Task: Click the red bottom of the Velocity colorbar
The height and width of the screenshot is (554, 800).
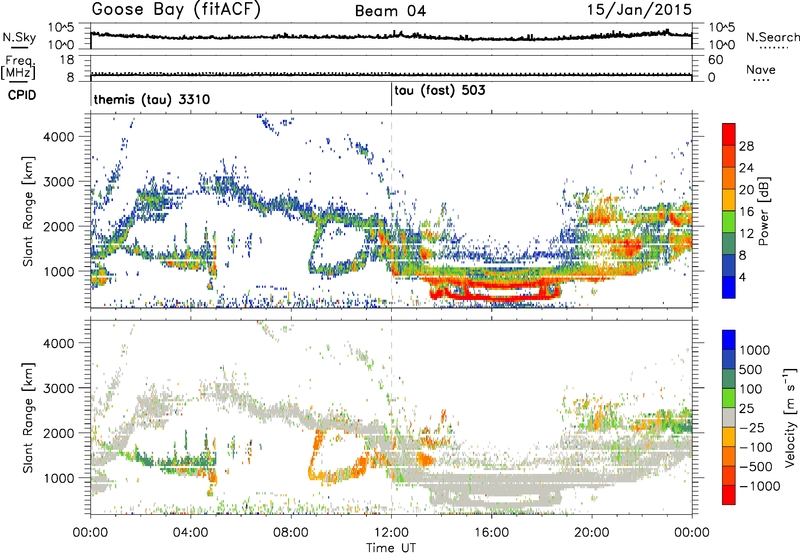Action: pyautogui.click(x=729, y=495)
